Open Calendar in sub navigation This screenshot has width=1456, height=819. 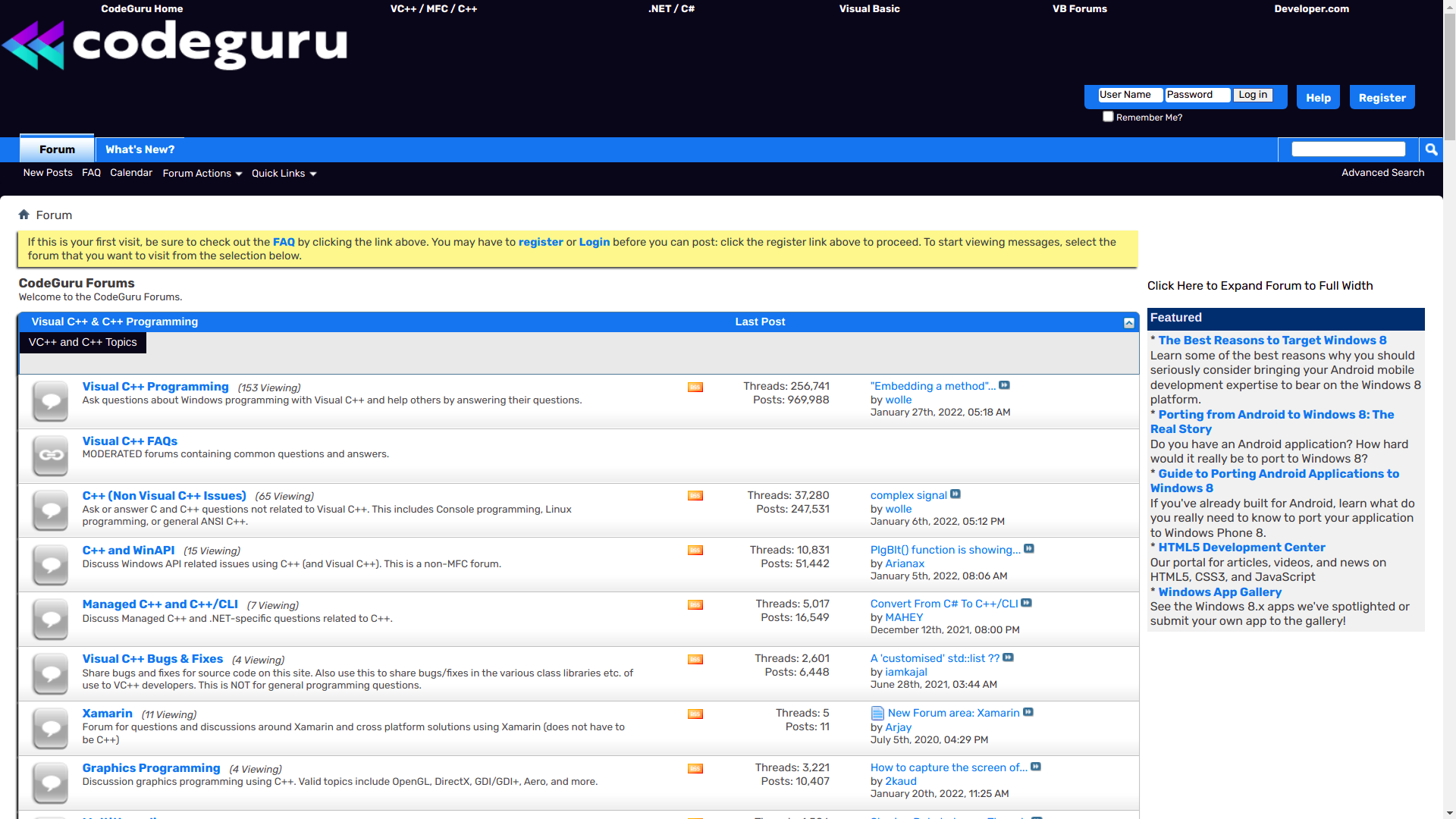click(131, 173)
